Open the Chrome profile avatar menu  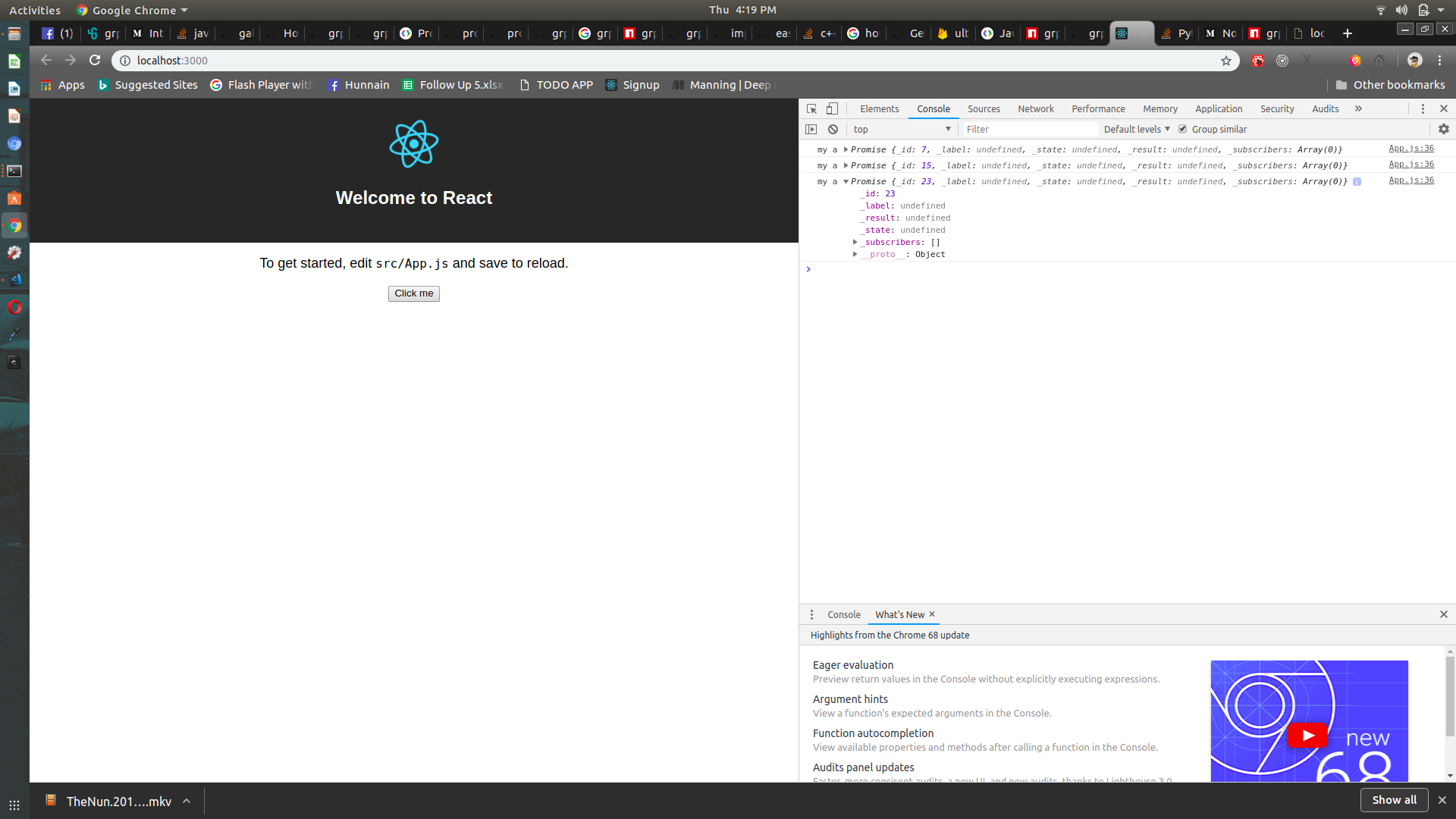point(1415,60)
